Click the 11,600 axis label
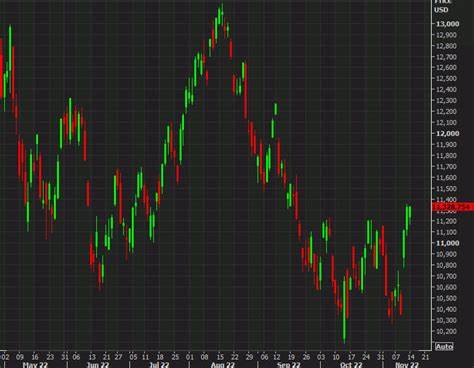 pyautogui.click(x=446, y=178)
